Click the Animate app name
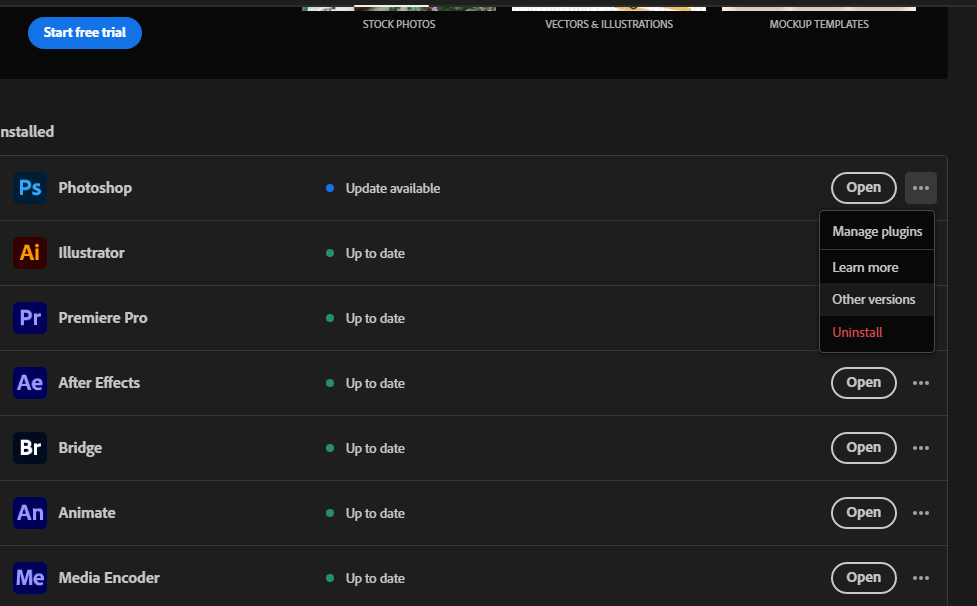Image resolution: width=977 pixels, height=606 pixels. click(87, 513)
